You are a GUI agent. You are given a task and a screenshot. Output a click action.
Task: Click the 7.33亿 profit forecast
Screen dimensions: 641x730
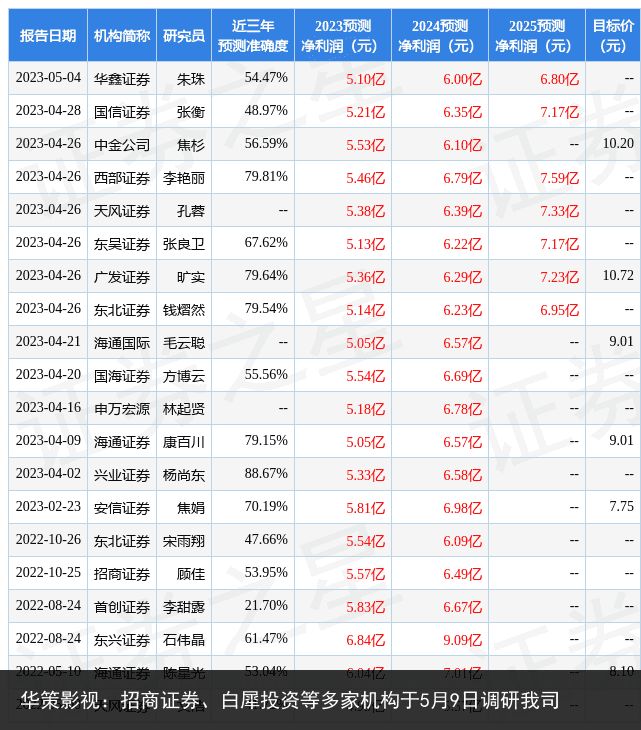click(560, 211)
